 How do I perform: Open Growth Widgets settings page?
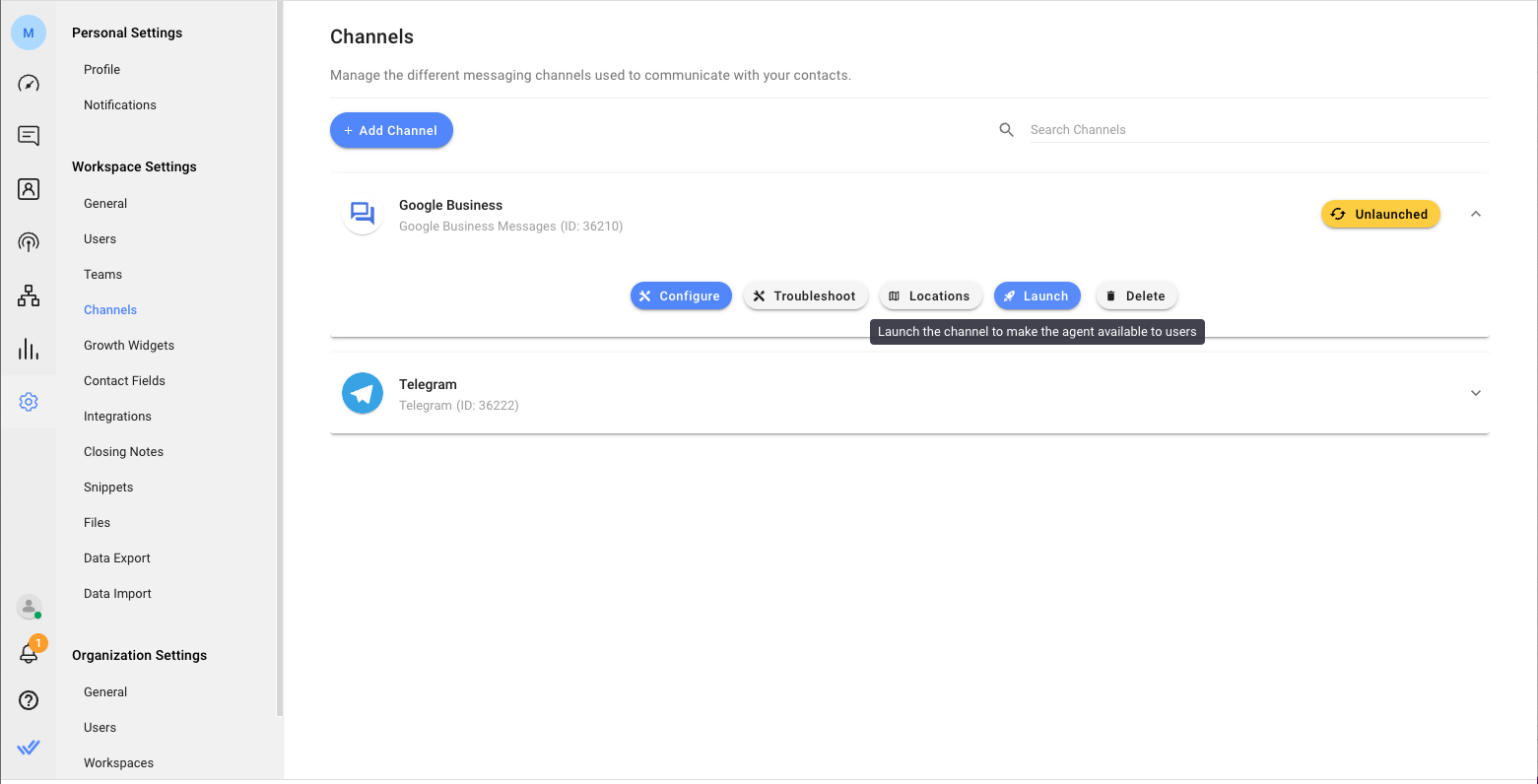click(129, 346)
